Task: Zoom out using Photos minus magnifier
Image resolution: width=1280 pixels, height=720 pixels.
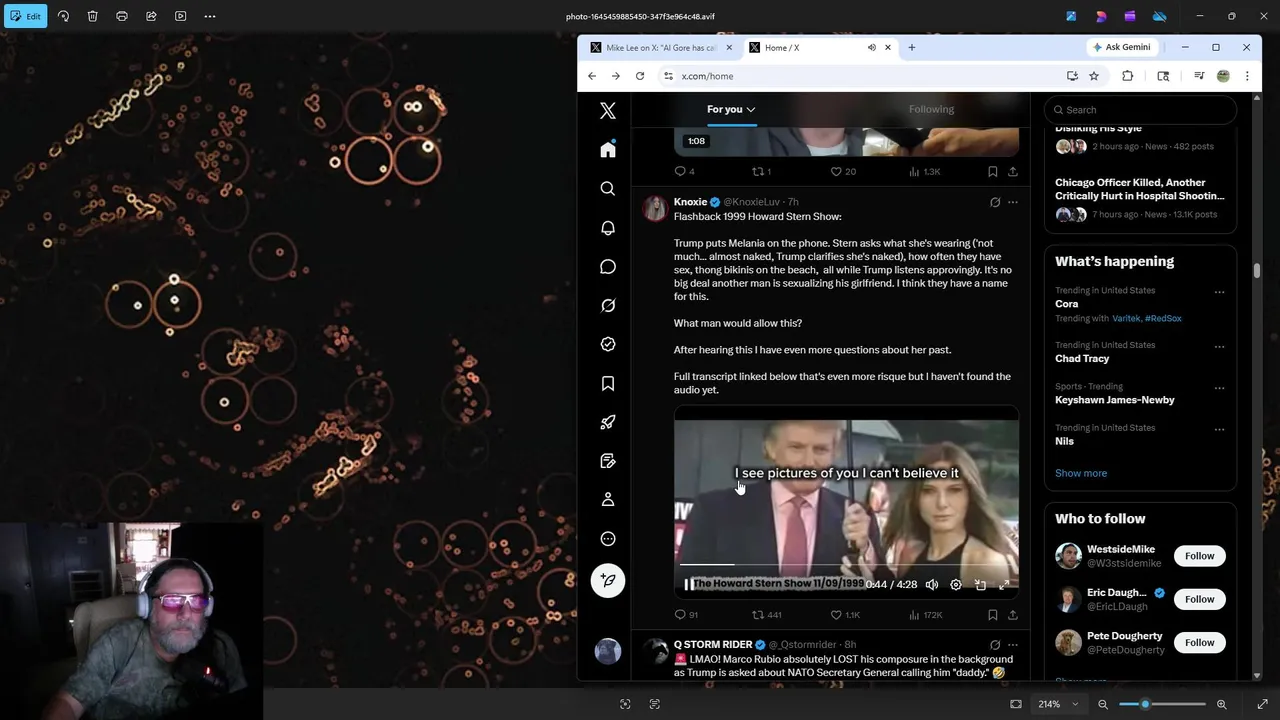Action: click(x=1103, y=704)
